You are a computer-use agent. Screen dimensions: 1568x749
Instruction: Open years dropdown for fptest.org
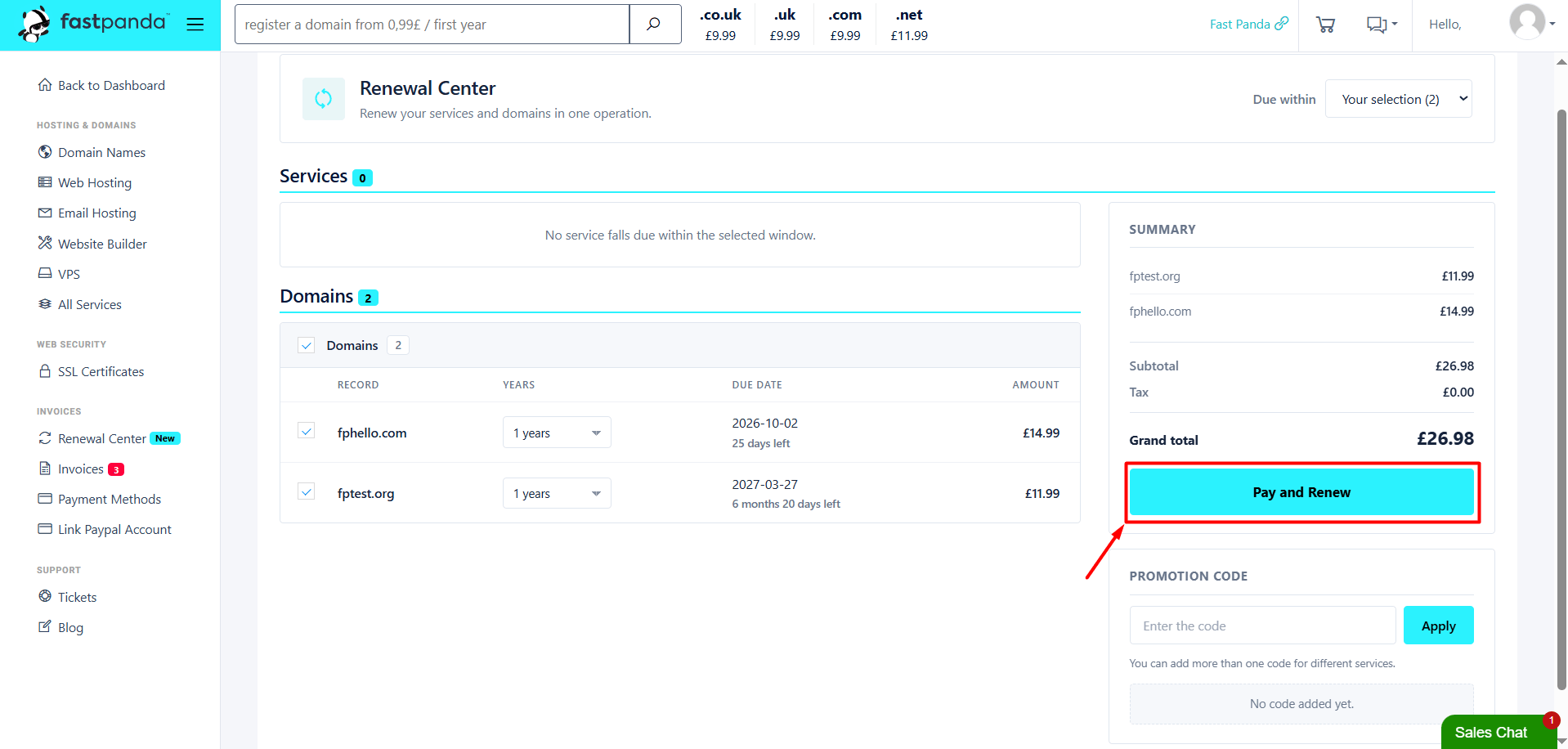(557, 493)
